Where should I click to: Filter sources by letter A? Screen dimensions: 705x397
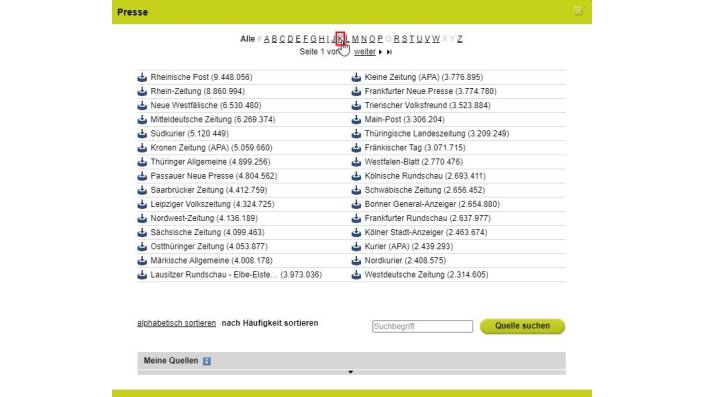coord(267,39)
